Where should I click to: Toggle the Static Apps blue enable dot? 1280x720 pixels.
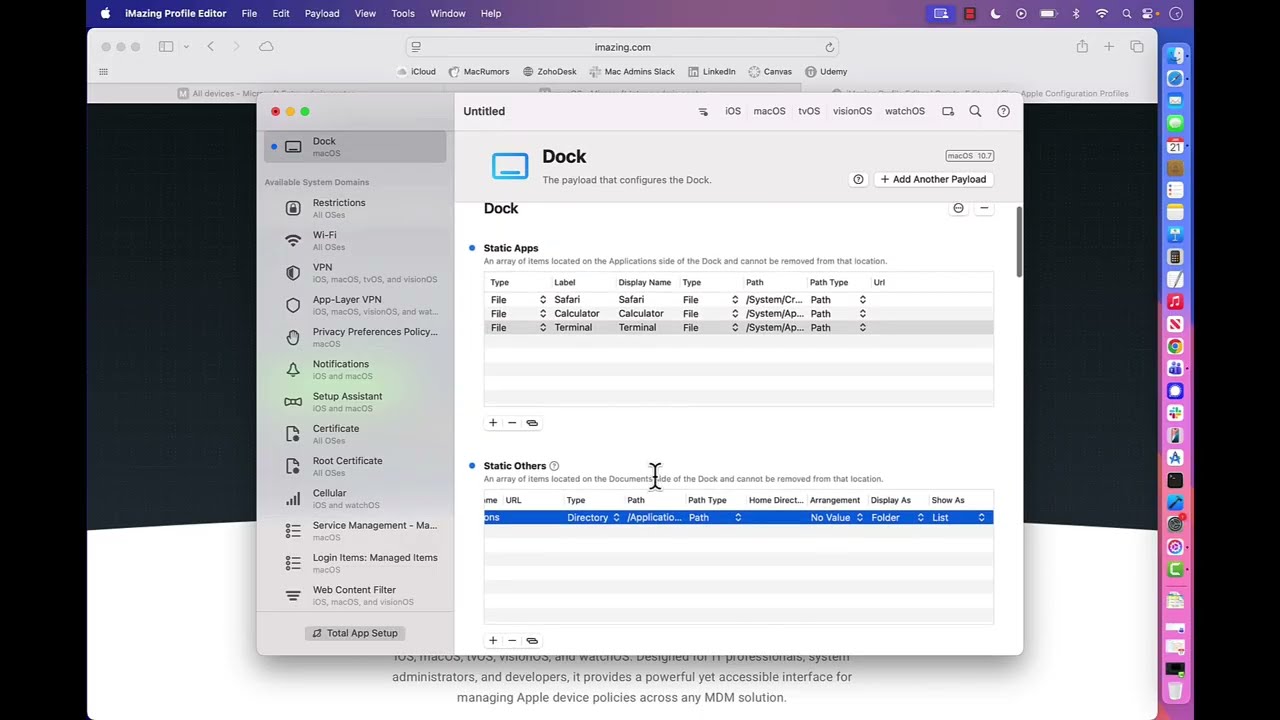pos(472,248)
